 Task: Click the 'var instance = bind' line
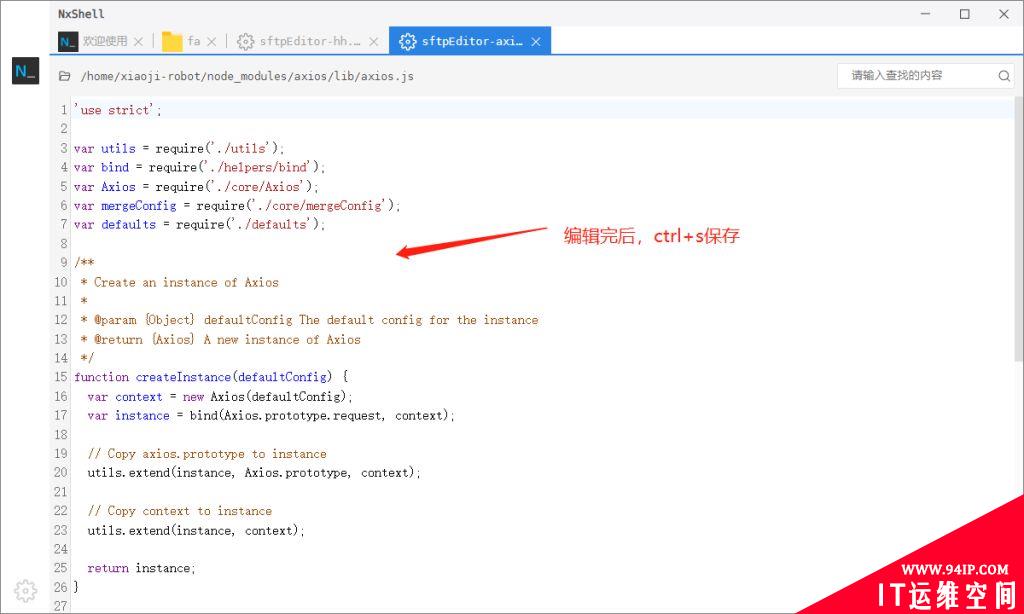[271, 415]
